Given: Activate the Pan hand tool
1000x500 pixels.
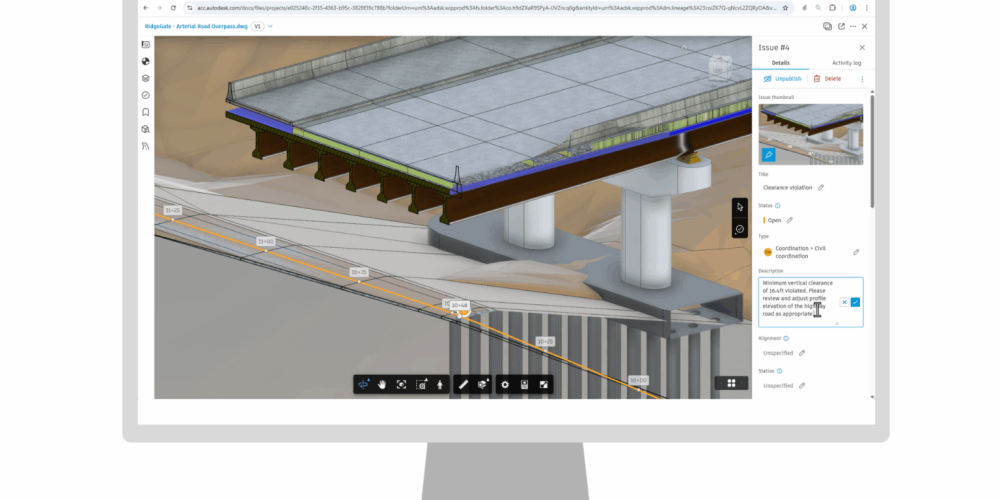Looking at the screenshot, I should click(x=382, y=384).
